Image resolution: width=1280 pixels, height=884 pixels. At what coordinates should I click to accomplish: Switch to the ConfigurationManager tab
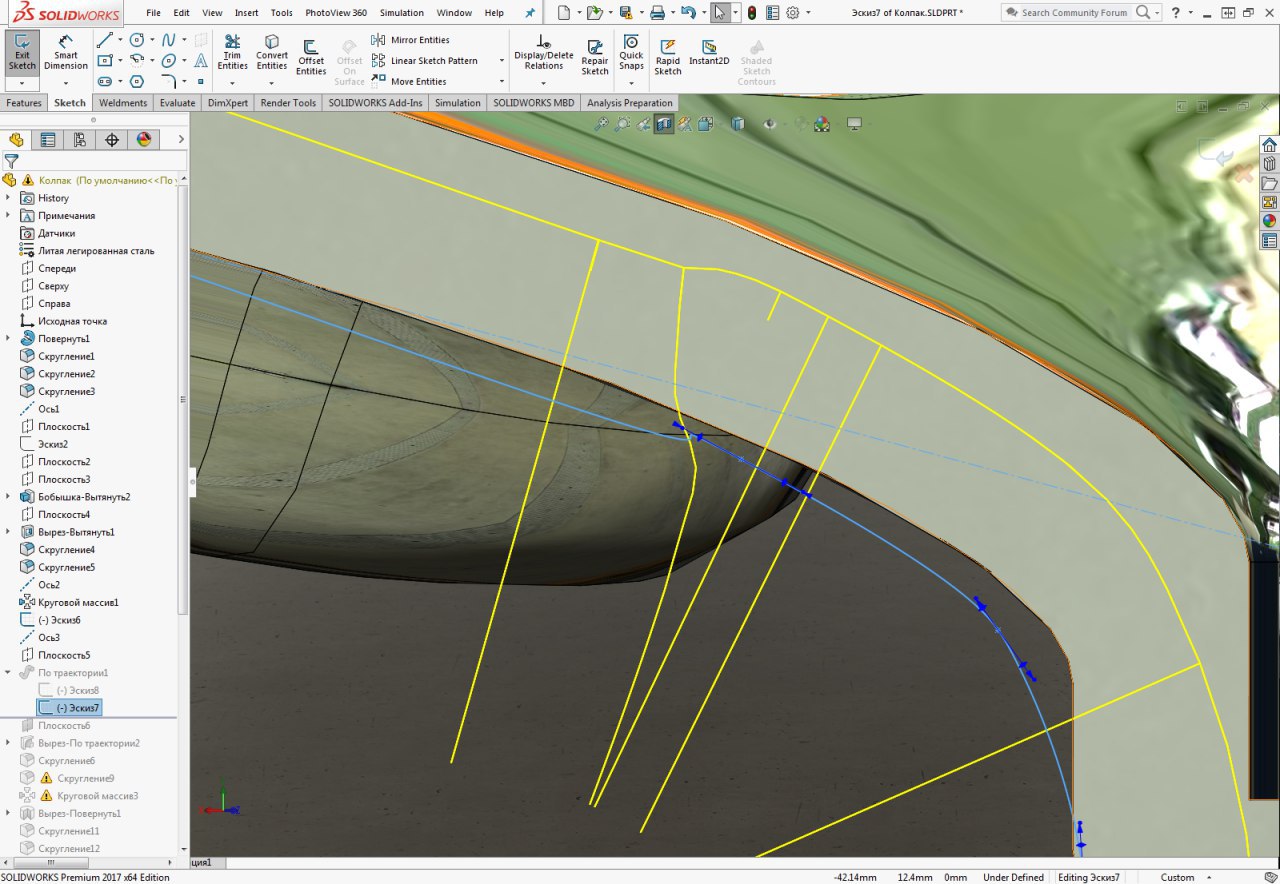[x=80, y=139]
